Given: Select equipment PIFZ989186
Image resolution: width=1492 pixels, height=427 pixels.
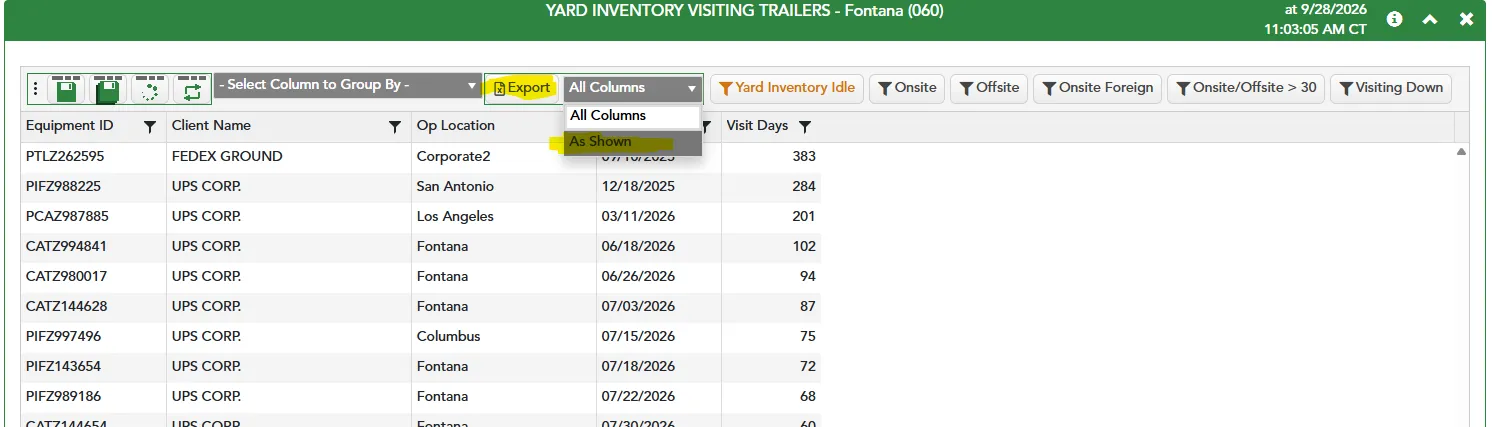Looking at the screenshot, I should coord(64,397).
